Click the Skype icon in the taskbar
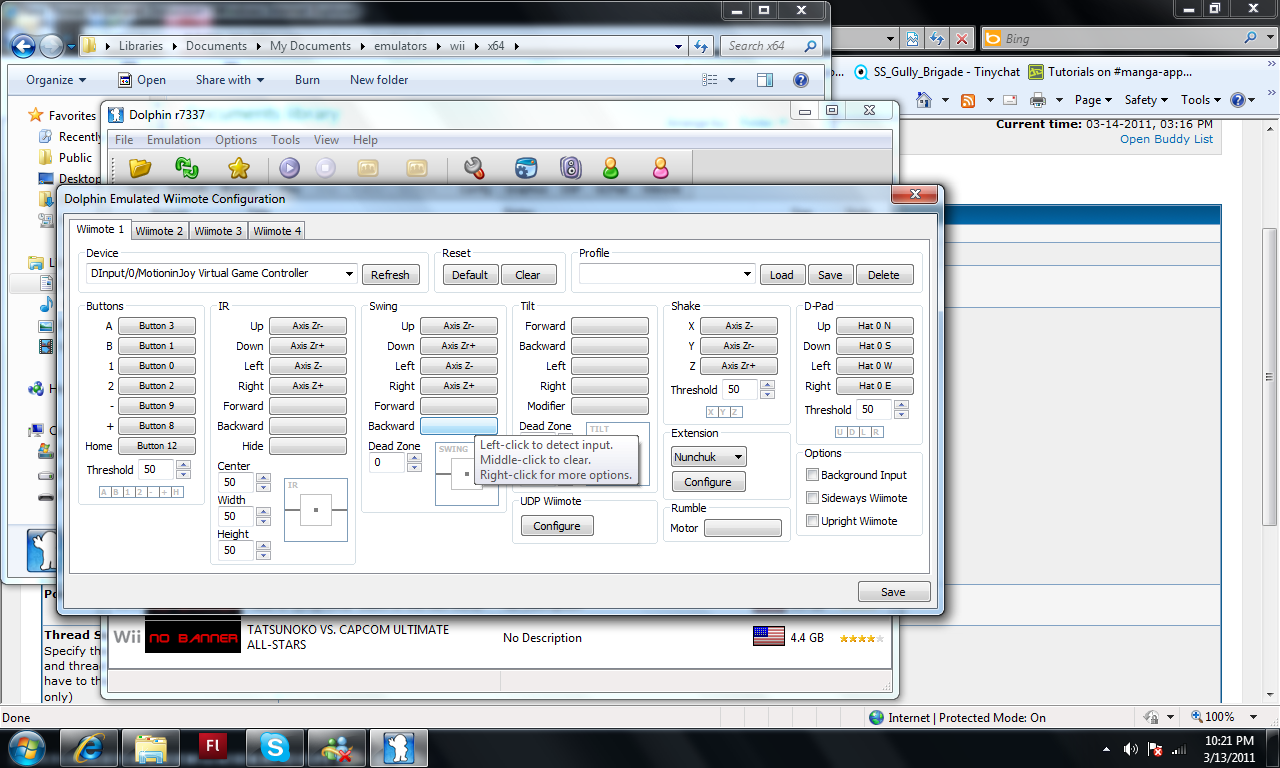This screenshot has height=768, width=1280. tap(275, 746)
